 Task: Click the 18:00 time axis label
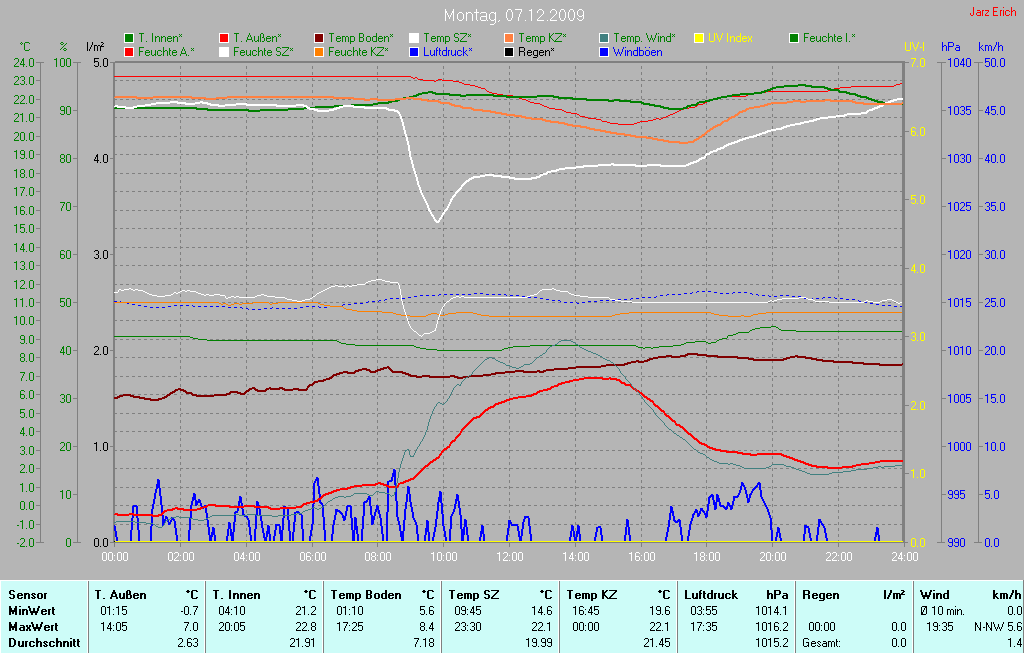(707, 557)
